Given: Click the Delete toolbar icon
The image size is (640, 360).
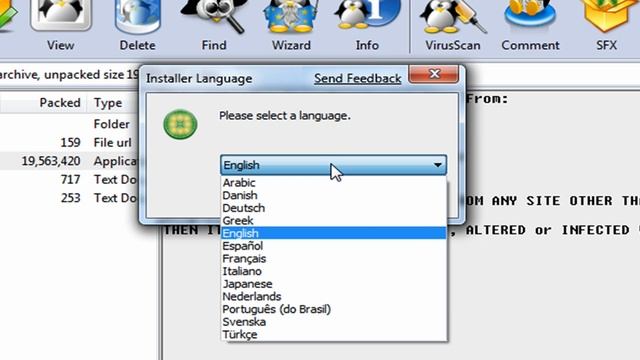Looking at the screenshot, I should pyautogui.click(x=138, y=24).
